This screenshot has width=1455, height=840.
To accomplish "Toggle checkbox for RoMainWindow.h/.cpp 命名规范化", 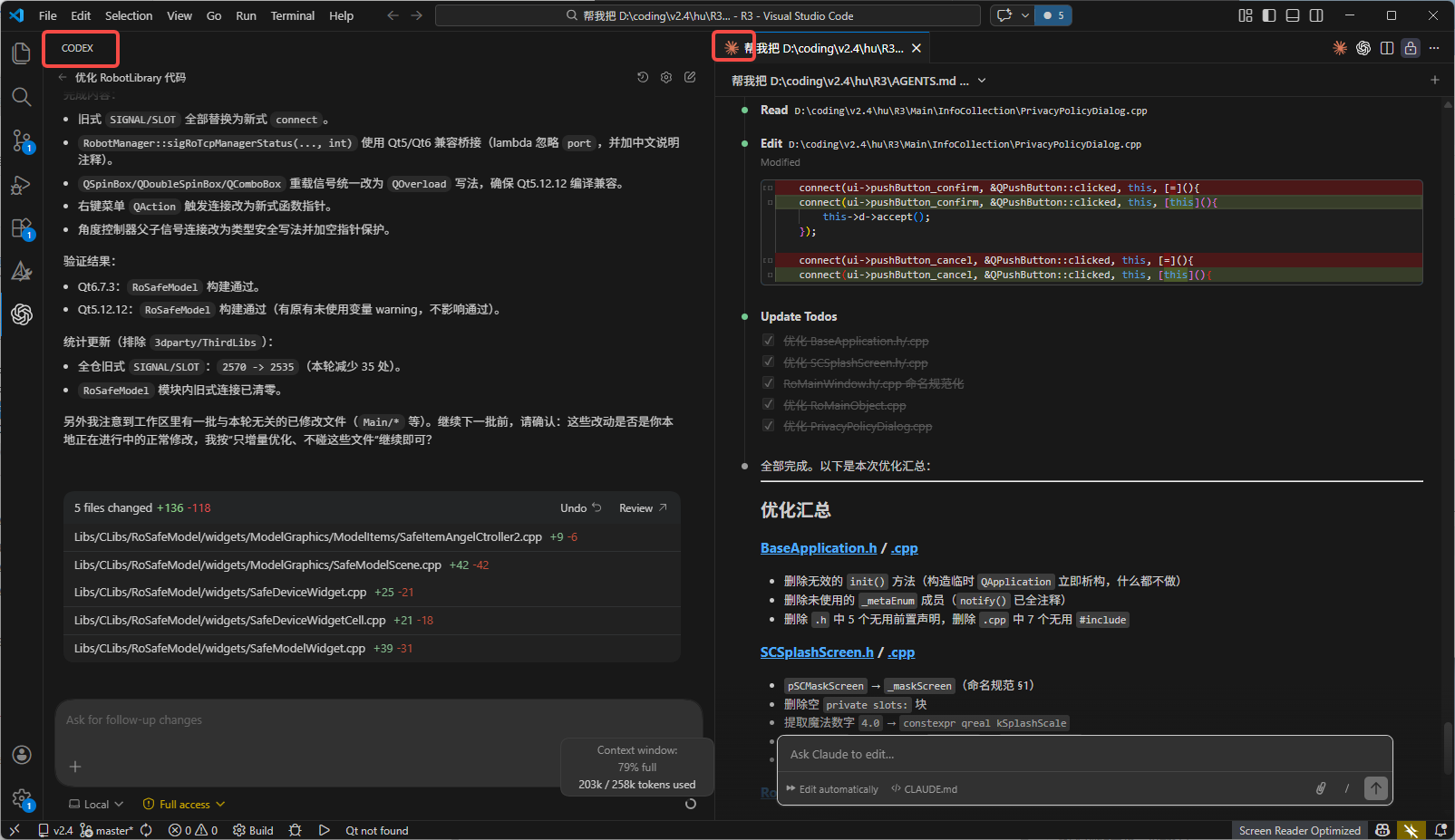I will pyautogui.click(x=768, y=383).
